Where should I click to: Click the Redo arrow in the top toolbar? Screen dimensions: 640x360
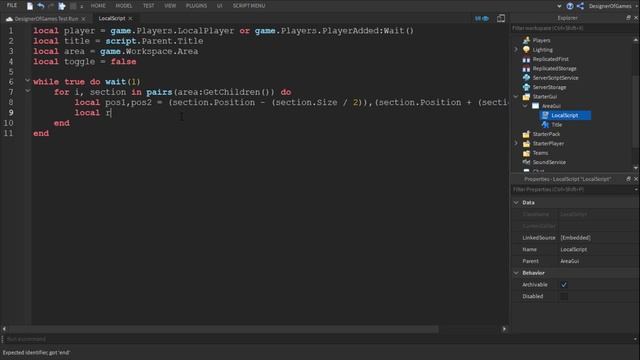(51, 6)
